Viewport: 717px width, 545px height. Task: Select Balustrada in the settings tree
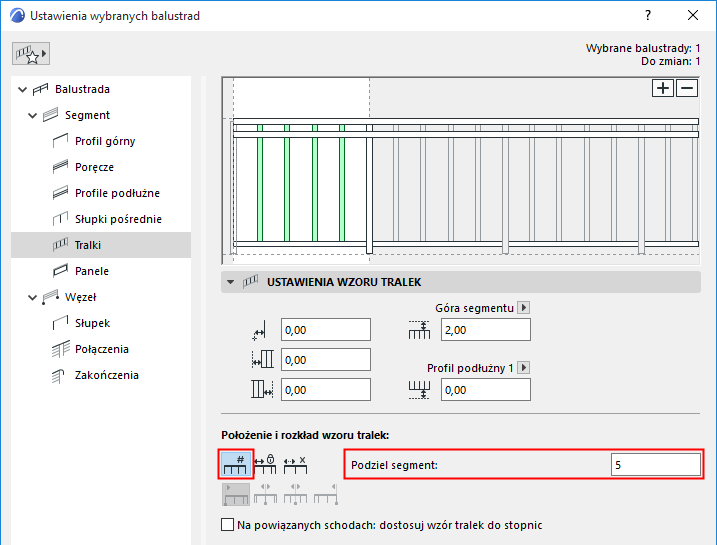click(82, 89)
